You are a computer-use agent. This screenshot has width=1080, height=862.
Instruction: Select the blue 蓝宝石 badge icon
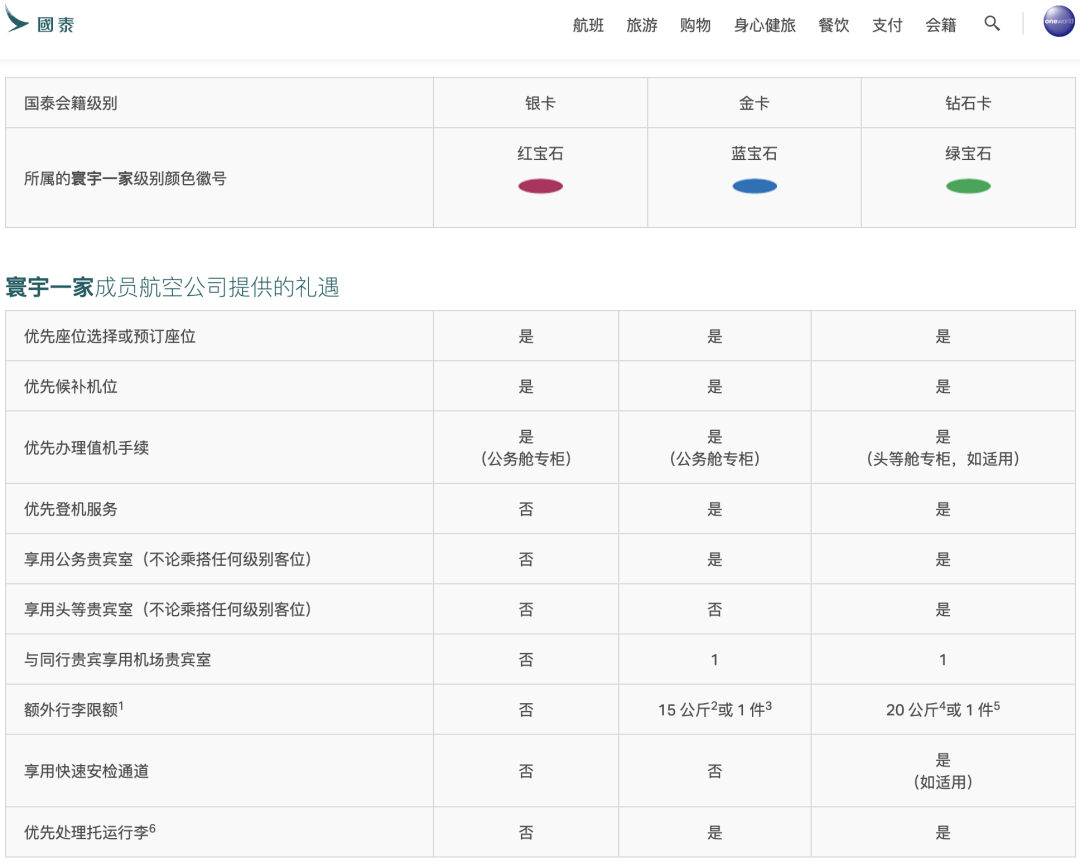[754, 186]
